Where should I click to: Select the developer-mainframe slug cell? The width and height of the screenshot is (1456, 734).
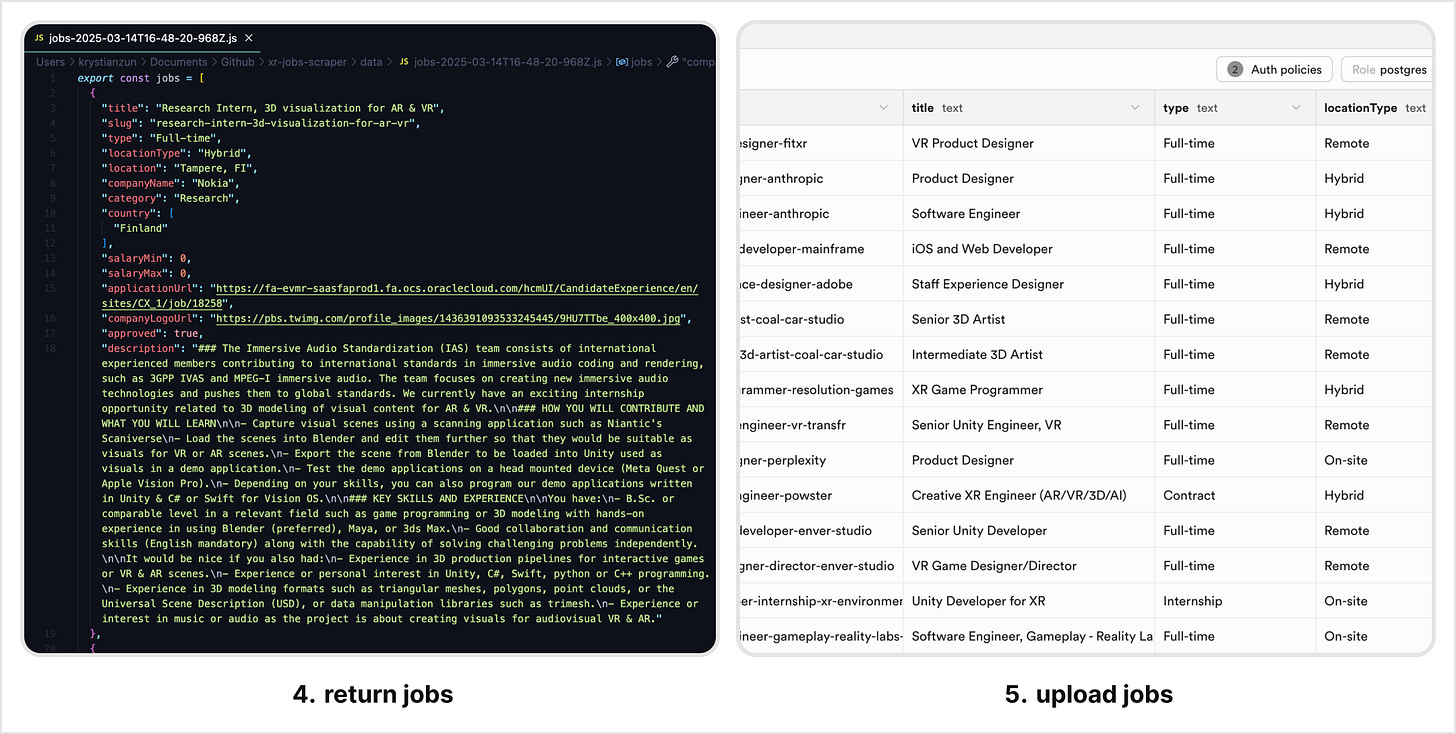[821, 249]
